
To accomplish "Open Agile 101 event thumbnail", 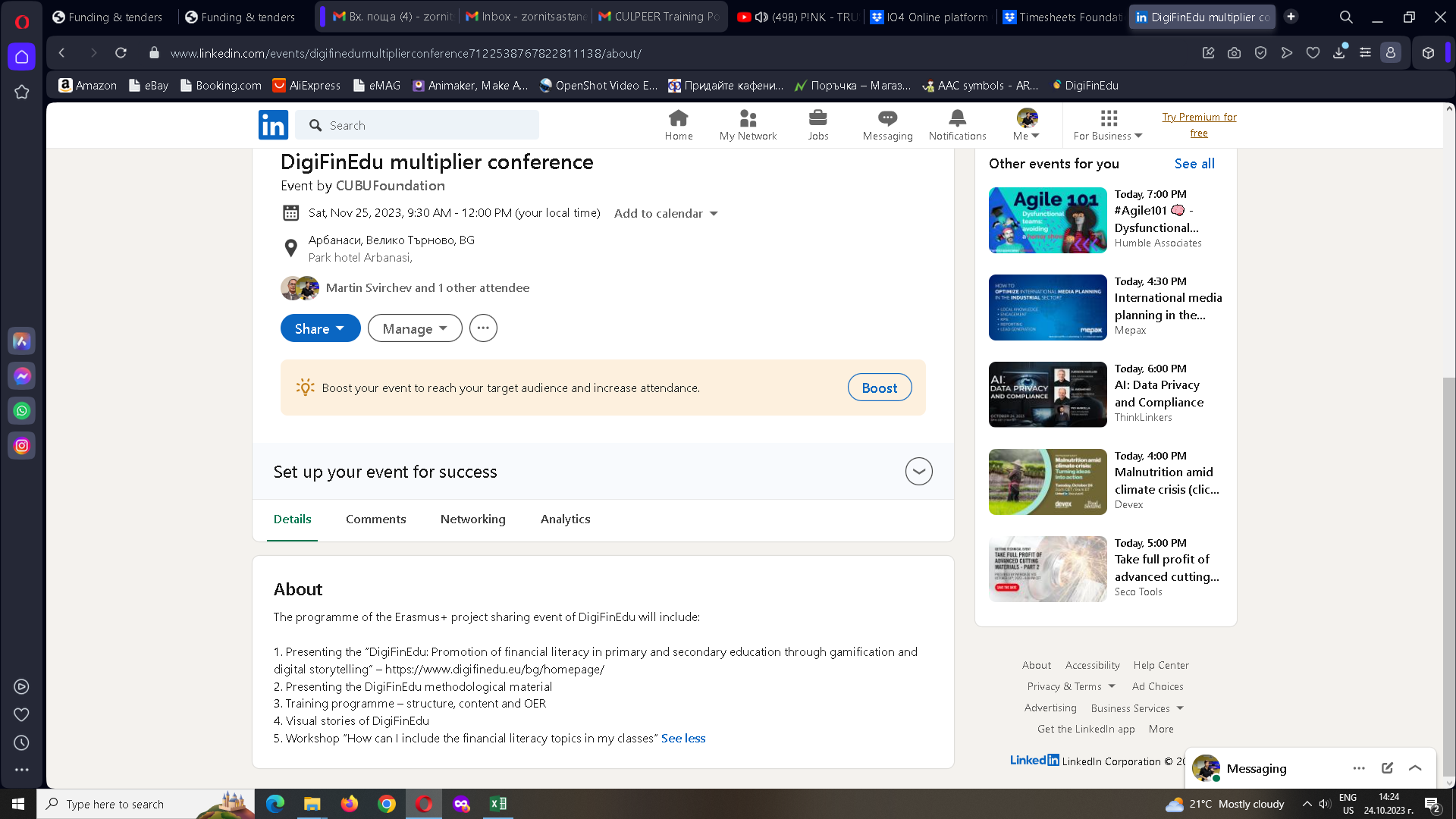I will point(1047,221).
